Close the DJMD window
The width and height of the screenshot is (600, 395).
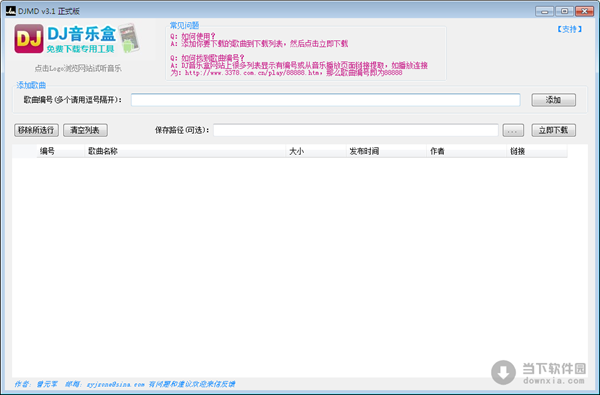584,11
